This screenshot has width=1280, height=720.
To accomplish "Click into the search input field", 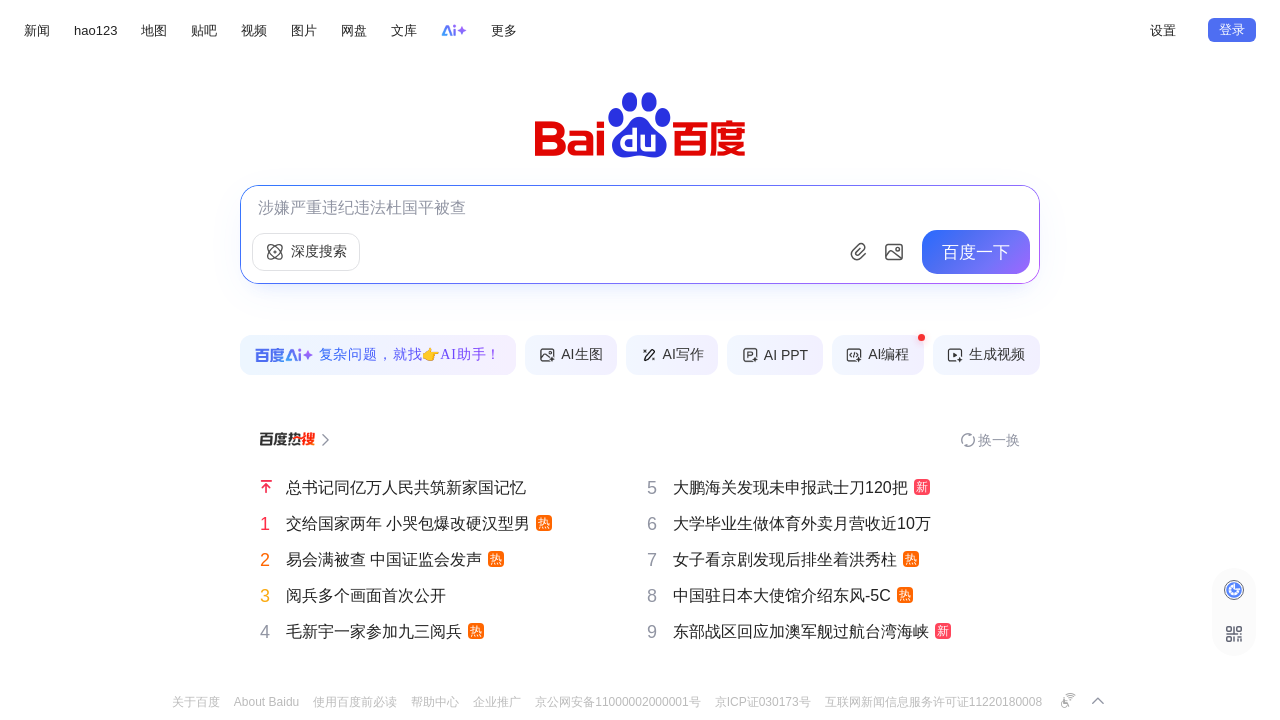I will 640,208.
